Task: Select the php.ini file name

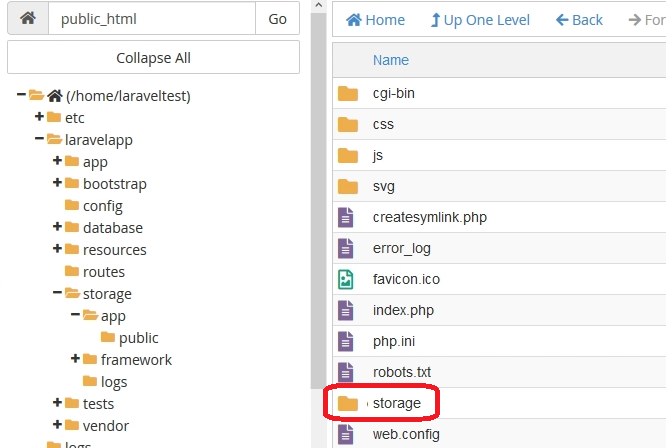Action: click(394, 341)
